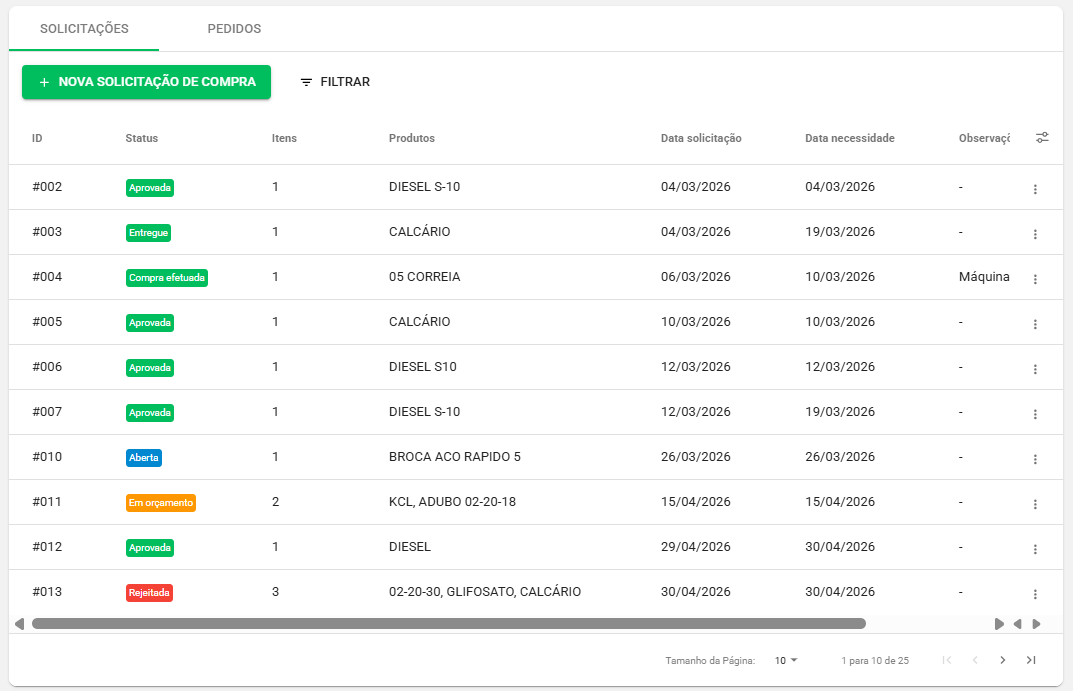1073x691 pixels.
Task: Click the Em orçamento badge on #011
Action: 161,503
